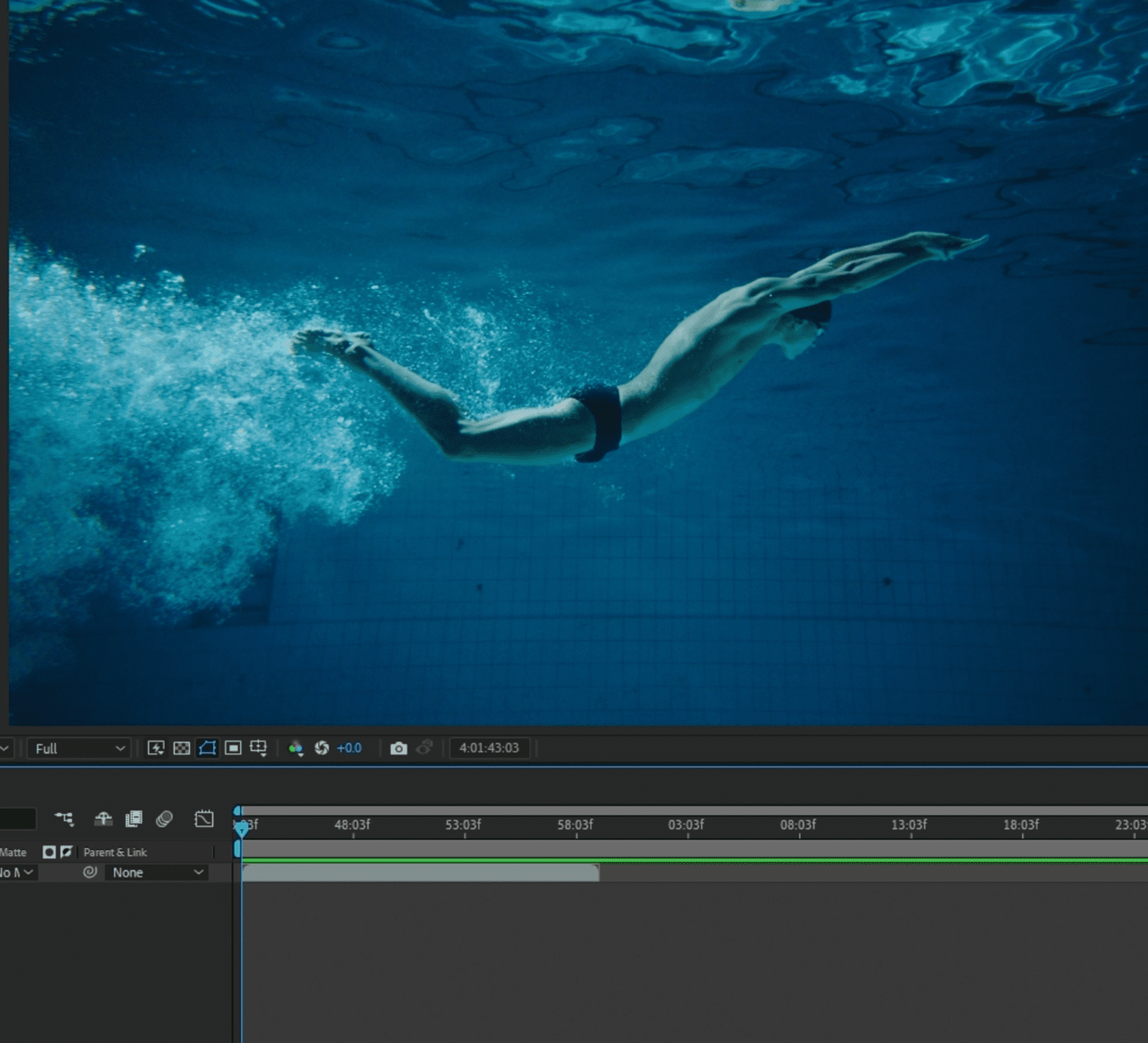This screenshot has height=1043, width=1148.
Task: Open the Full resolution dropdown
Action: click(79, 748)
